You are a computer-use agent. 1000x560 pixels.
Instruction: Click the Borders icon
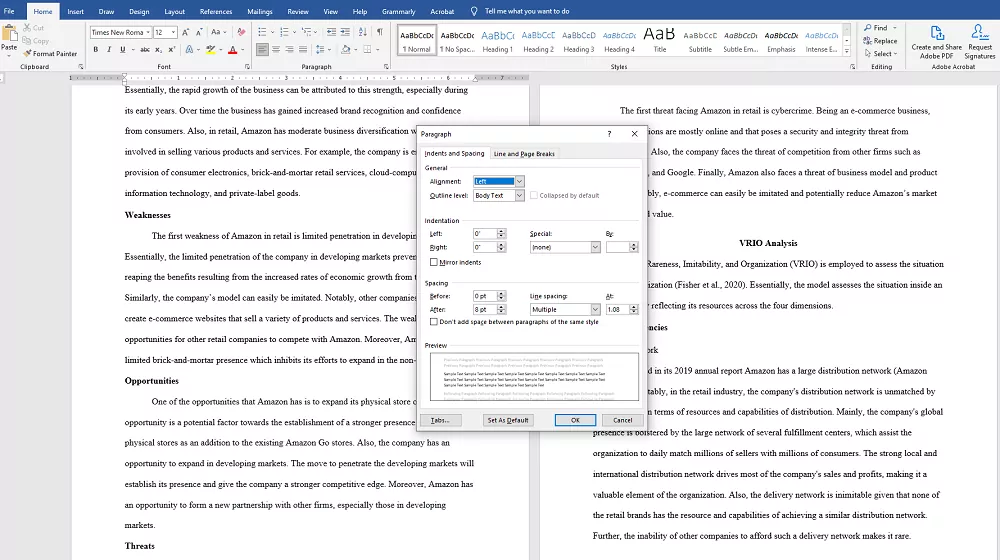(367, 49)
